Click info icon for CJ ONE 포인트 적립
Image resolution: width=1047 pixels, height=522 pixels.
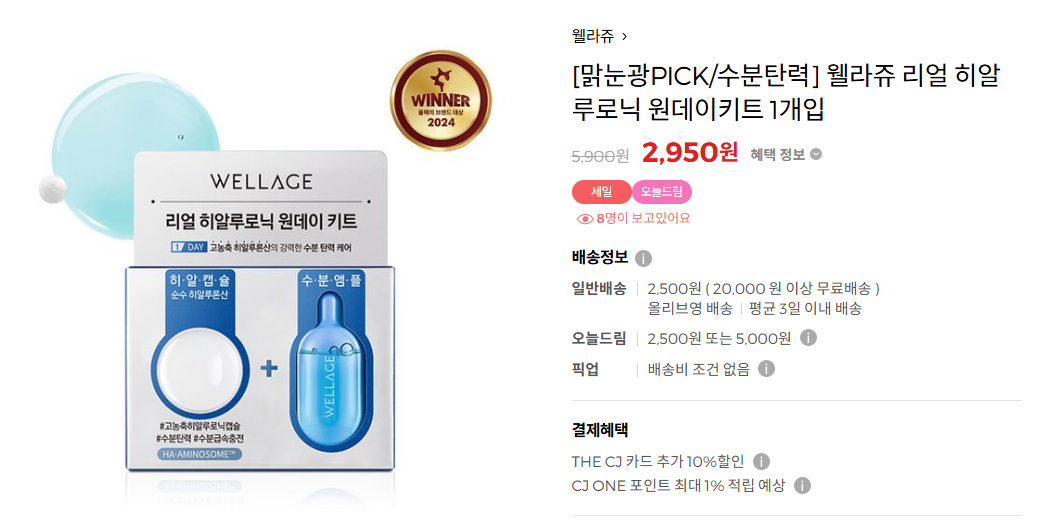pos(803,485)
